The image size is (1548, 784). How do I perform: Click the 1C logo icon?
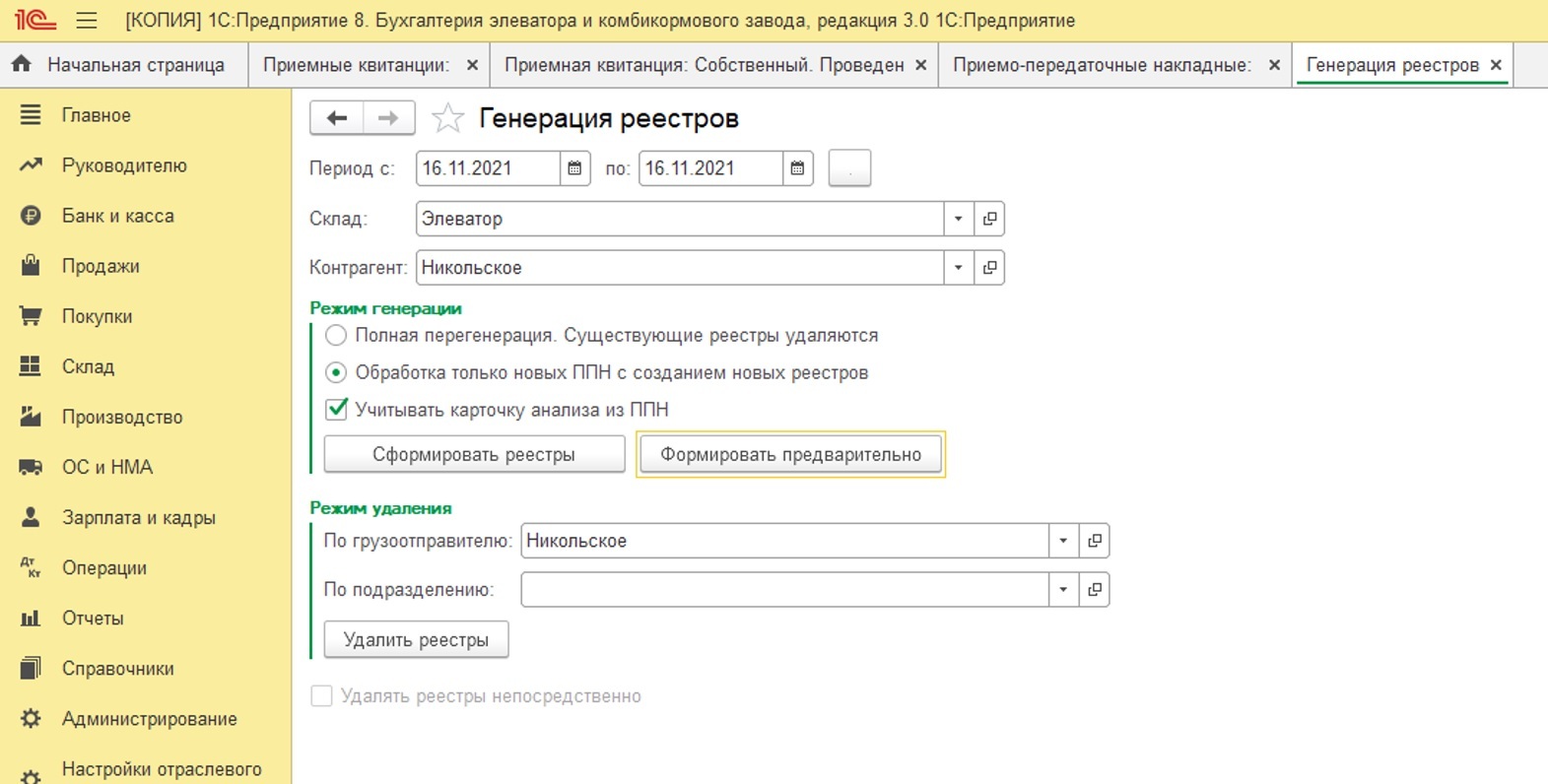click(34, 20)
